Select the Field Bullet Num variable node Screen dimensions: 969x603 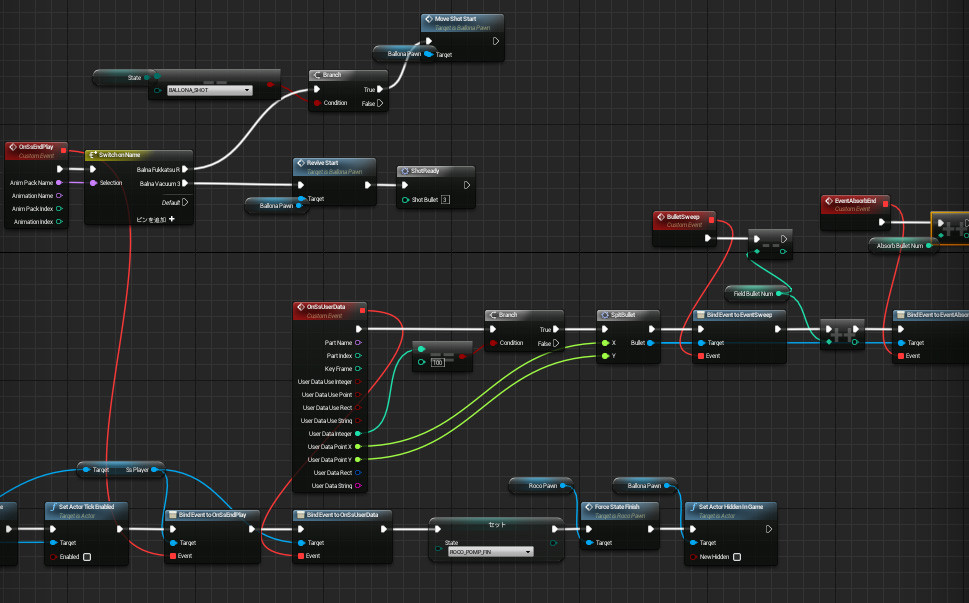(x=757, y=293)
